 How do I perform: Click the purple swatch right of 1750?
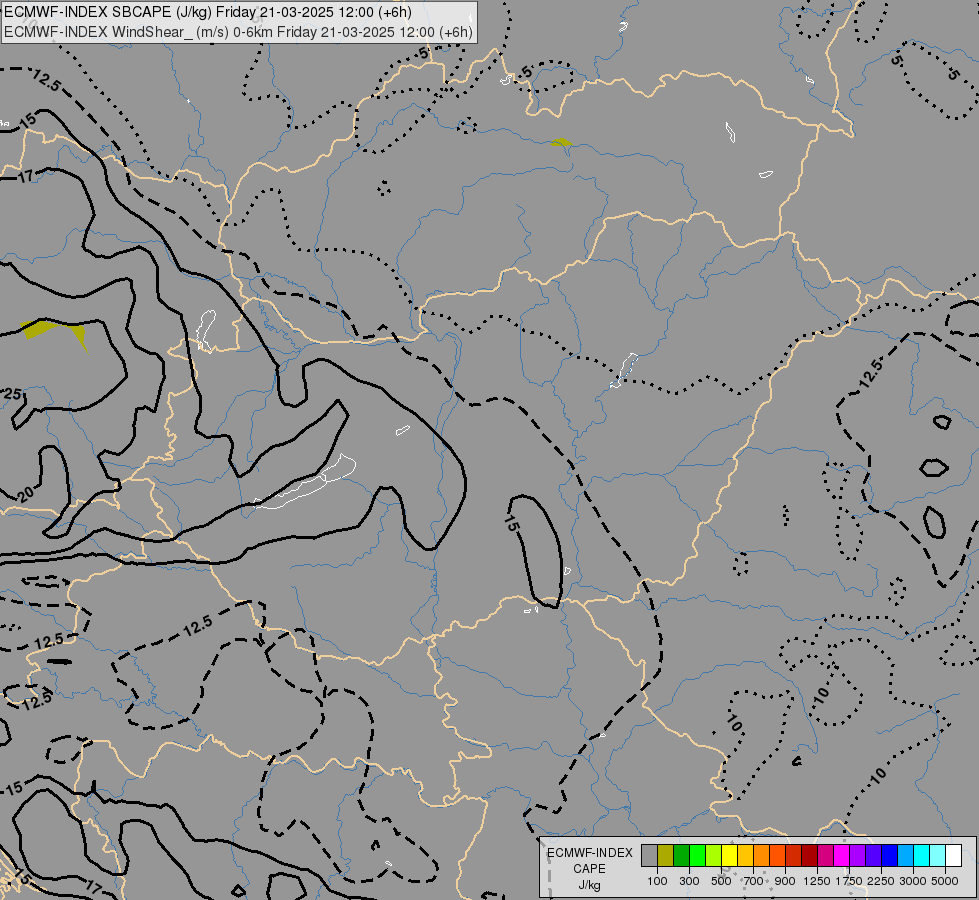(858, 856)
